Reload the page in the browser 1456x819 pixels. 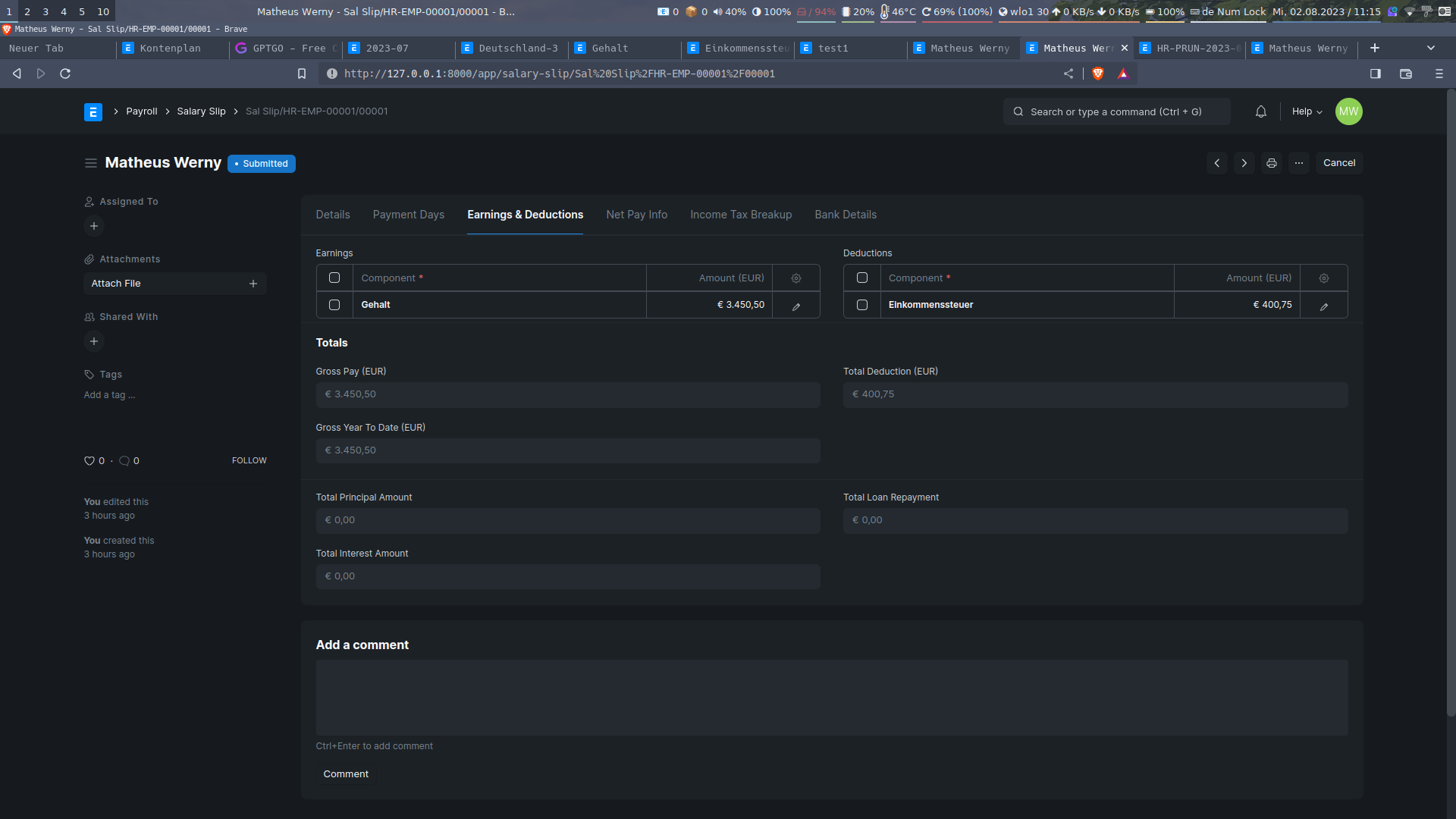pos(65,74)
